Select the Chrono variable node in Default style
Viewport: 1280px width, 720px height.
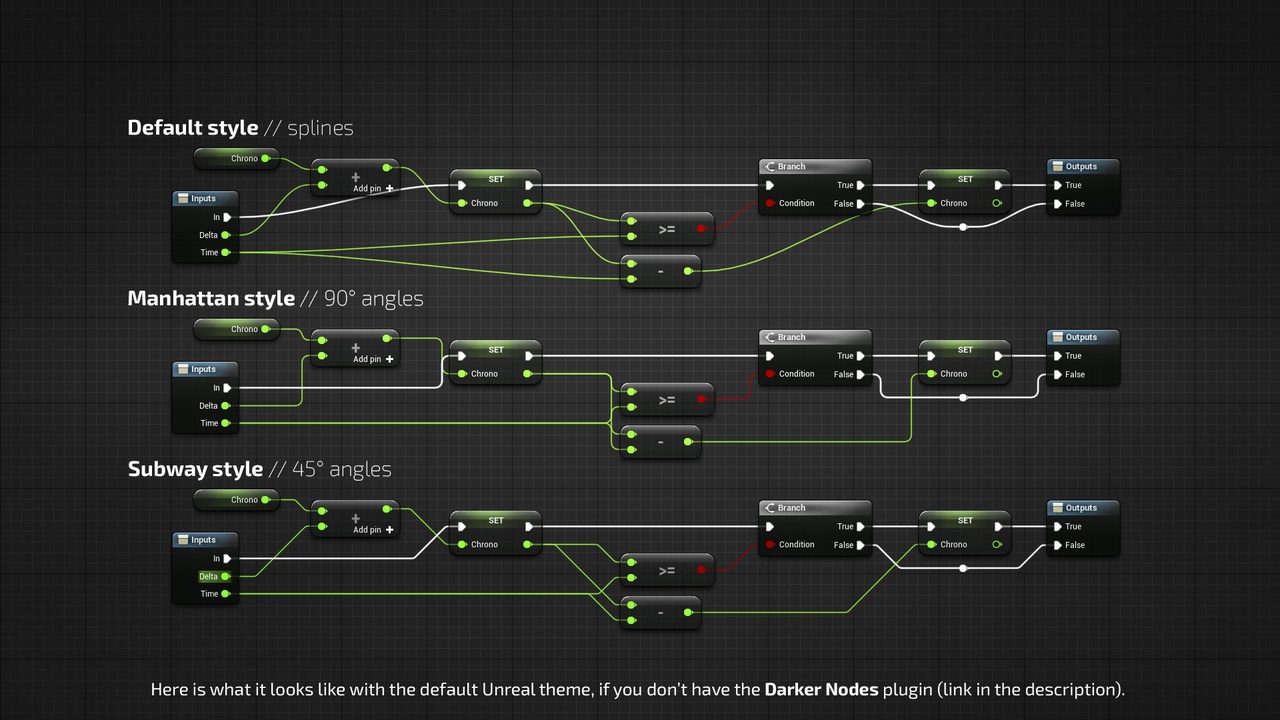tap(236, 159)
